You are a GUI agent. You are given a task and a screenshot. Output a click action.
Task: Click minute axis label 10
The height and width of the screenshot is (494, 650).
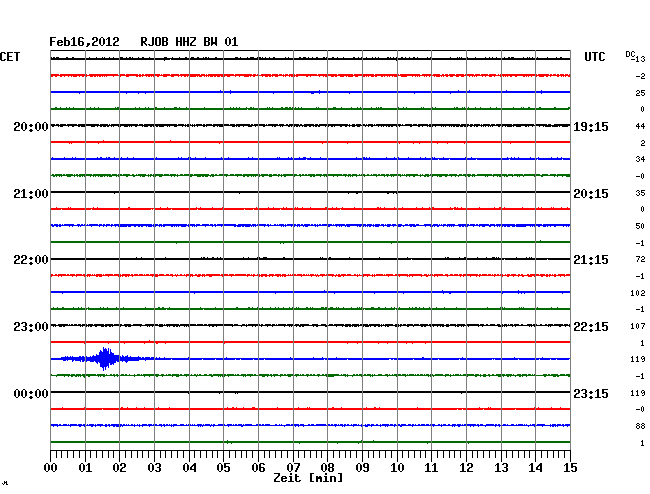point(397,467)
